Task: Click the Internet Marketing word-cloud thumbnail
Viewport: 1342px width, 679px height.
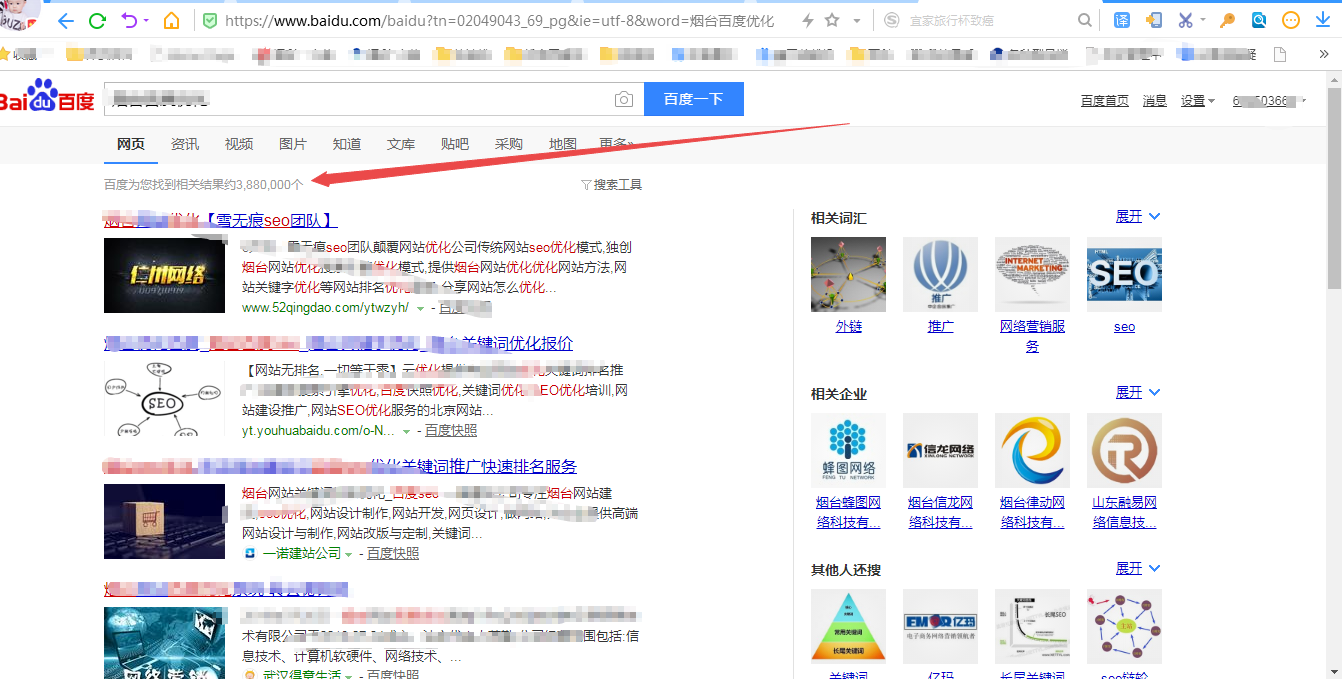Action: click(x=1032, y=274)
